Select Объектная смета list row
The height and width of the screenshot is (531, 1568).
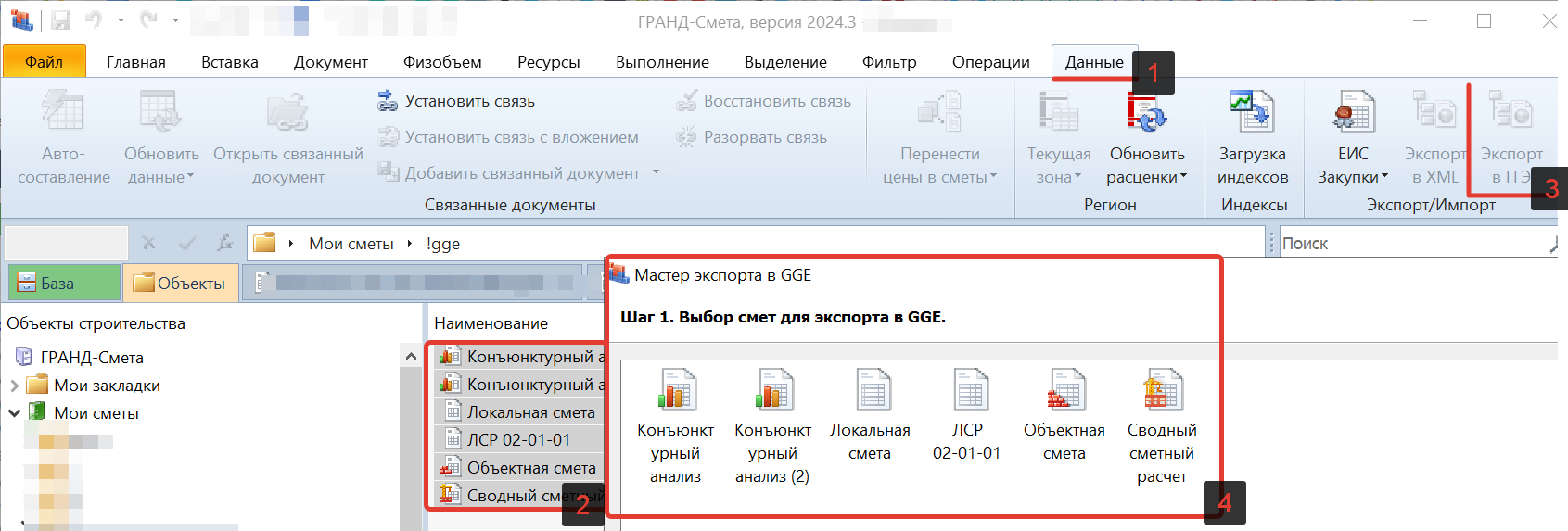520,468
